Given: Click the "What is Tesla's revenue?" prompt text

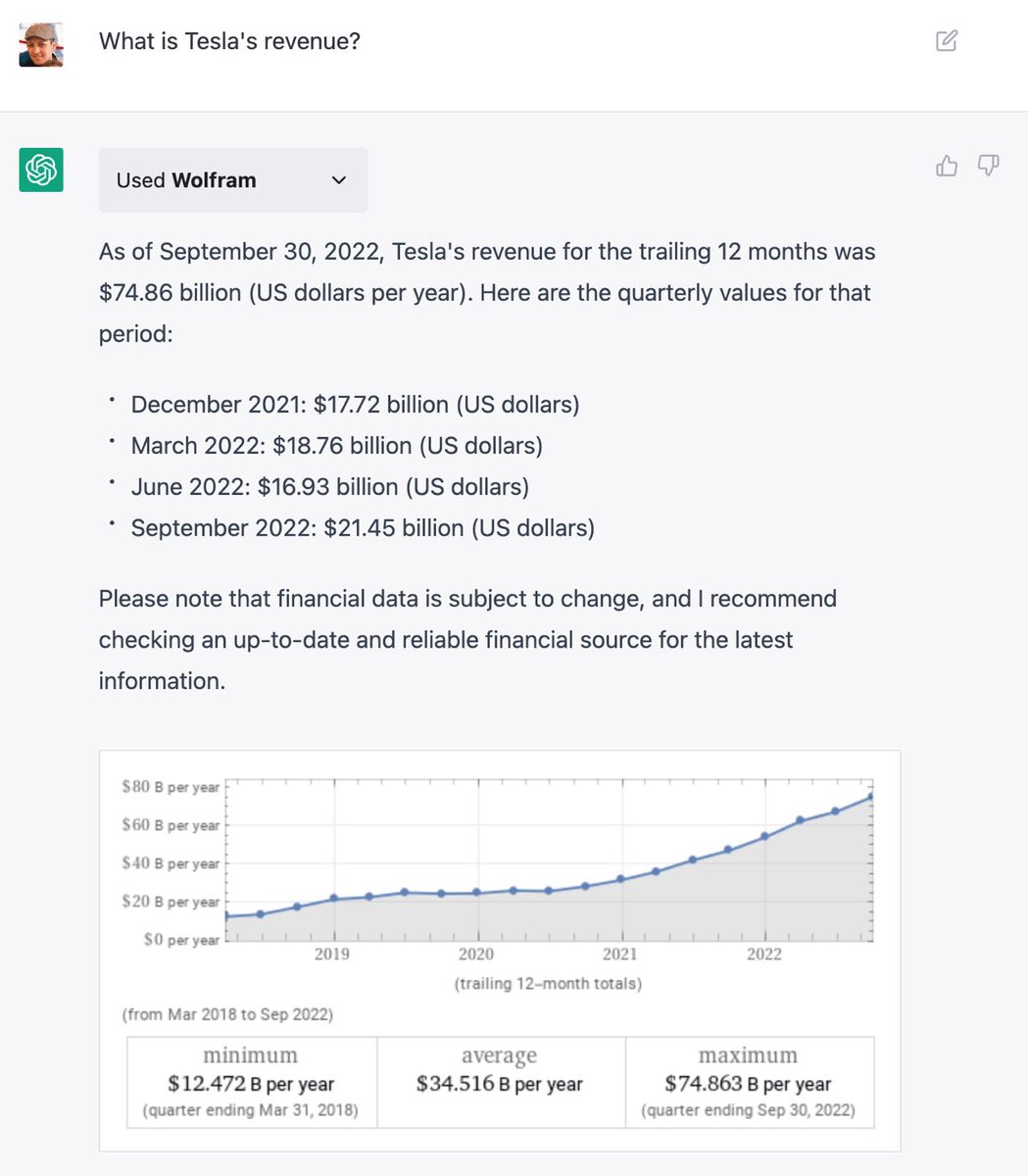Looking at the screenshot, I should 229,41.
